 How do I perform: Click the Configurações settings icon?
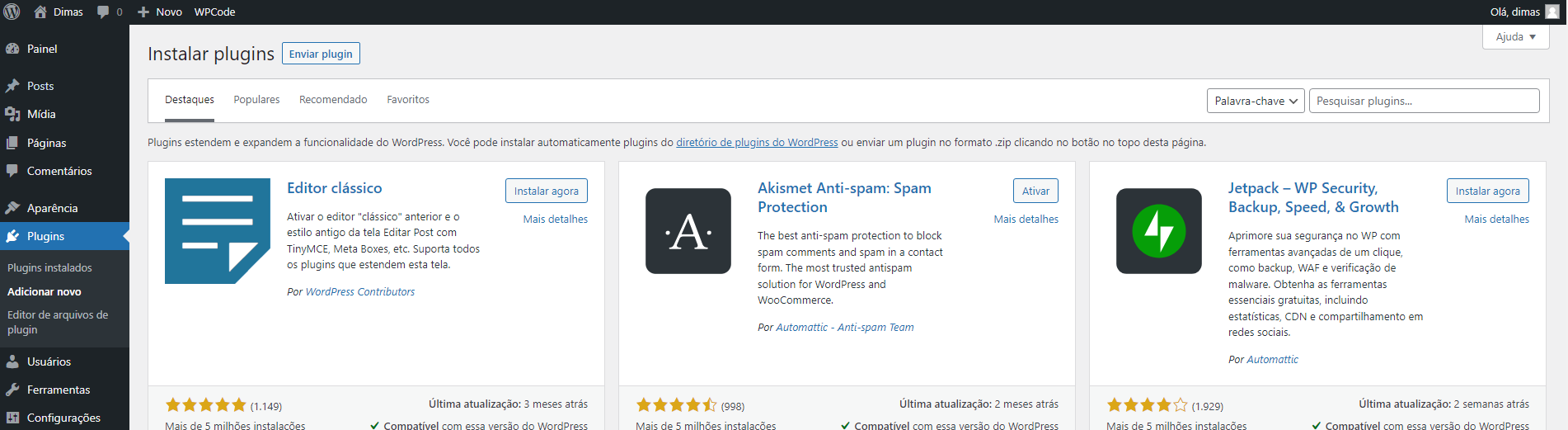tap(12, 418)
